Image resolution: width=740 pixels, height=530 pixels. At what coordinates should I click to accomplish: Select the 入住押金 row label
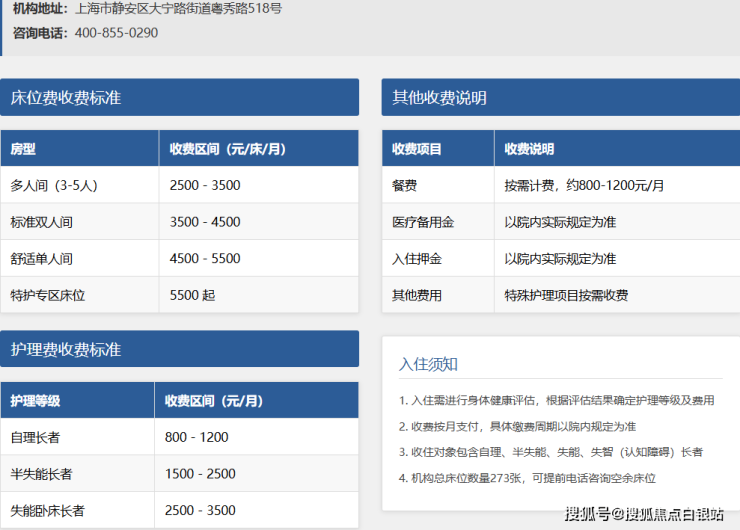[417, 259]
